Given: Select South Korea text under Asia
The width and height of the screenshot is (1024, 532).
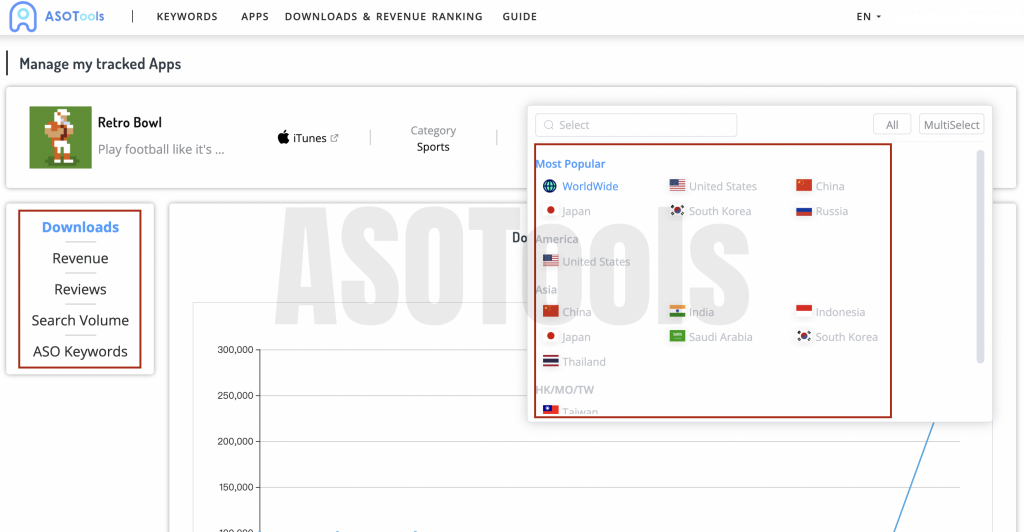Looking at the screenshot, I should (x=846, y=337).
